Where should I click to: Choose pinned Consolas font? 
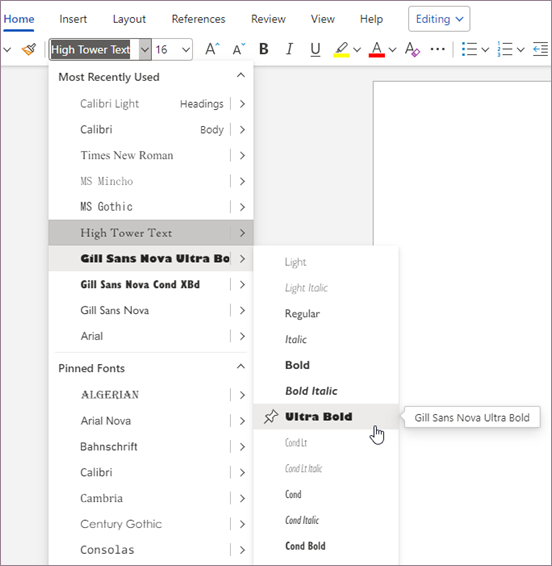(139, 550)
